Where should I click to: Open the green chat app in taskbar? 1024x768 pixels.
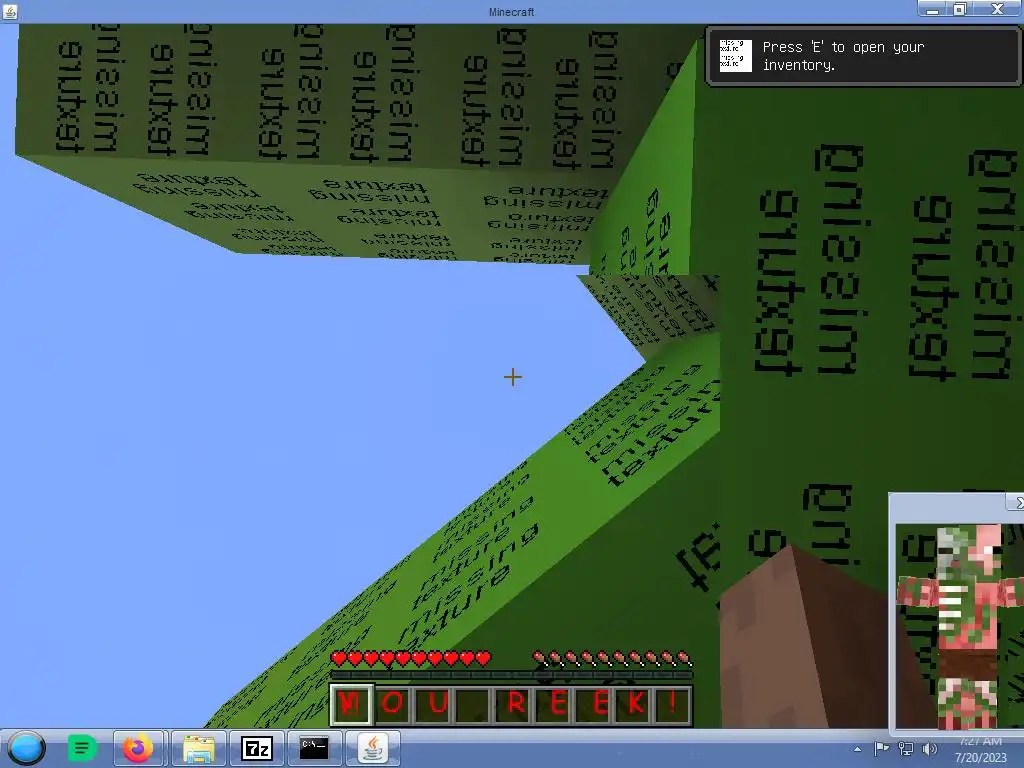tap(82, 748)
